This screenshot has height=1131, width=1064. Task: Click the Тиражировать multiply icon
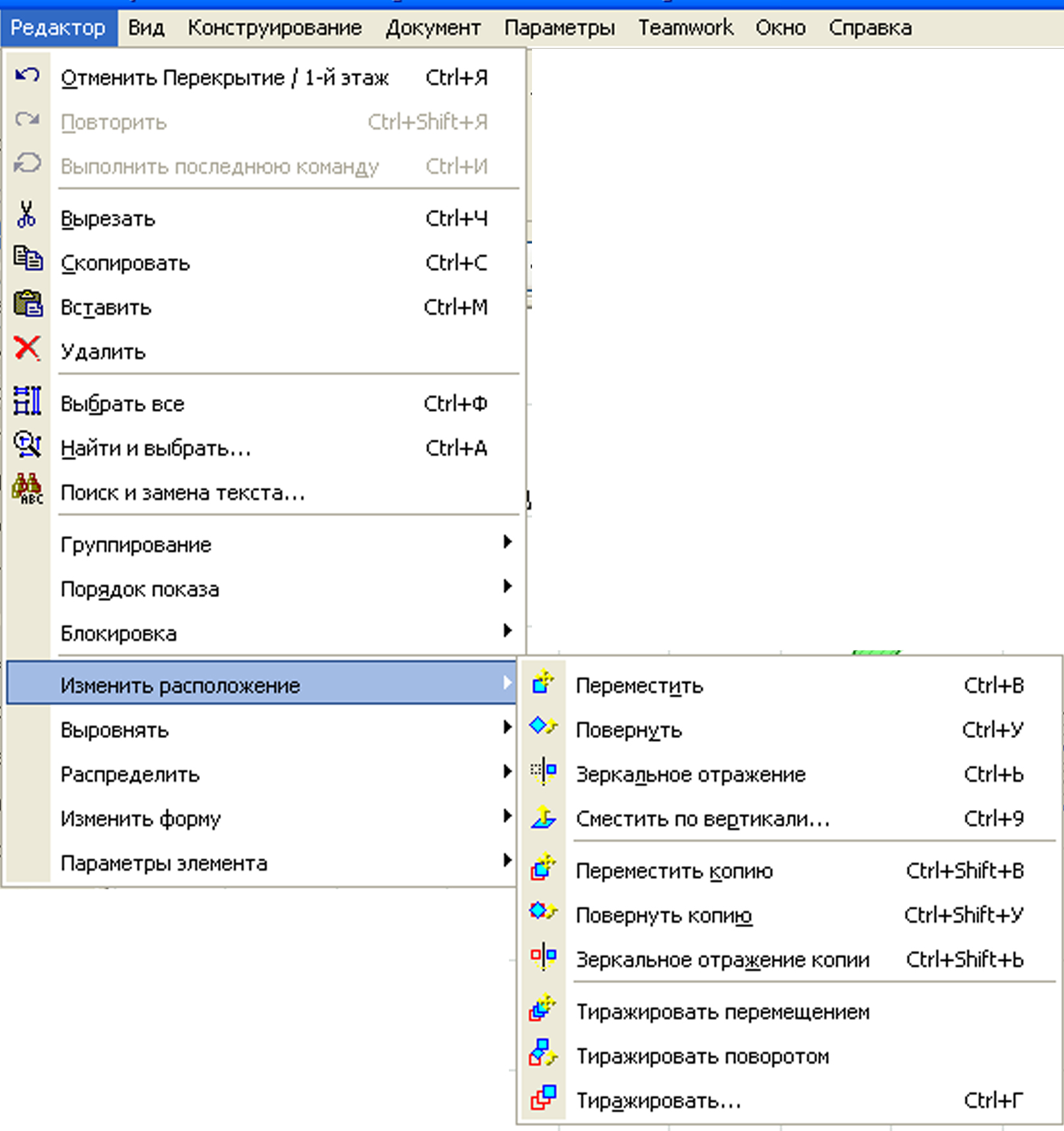(543, 1098)
